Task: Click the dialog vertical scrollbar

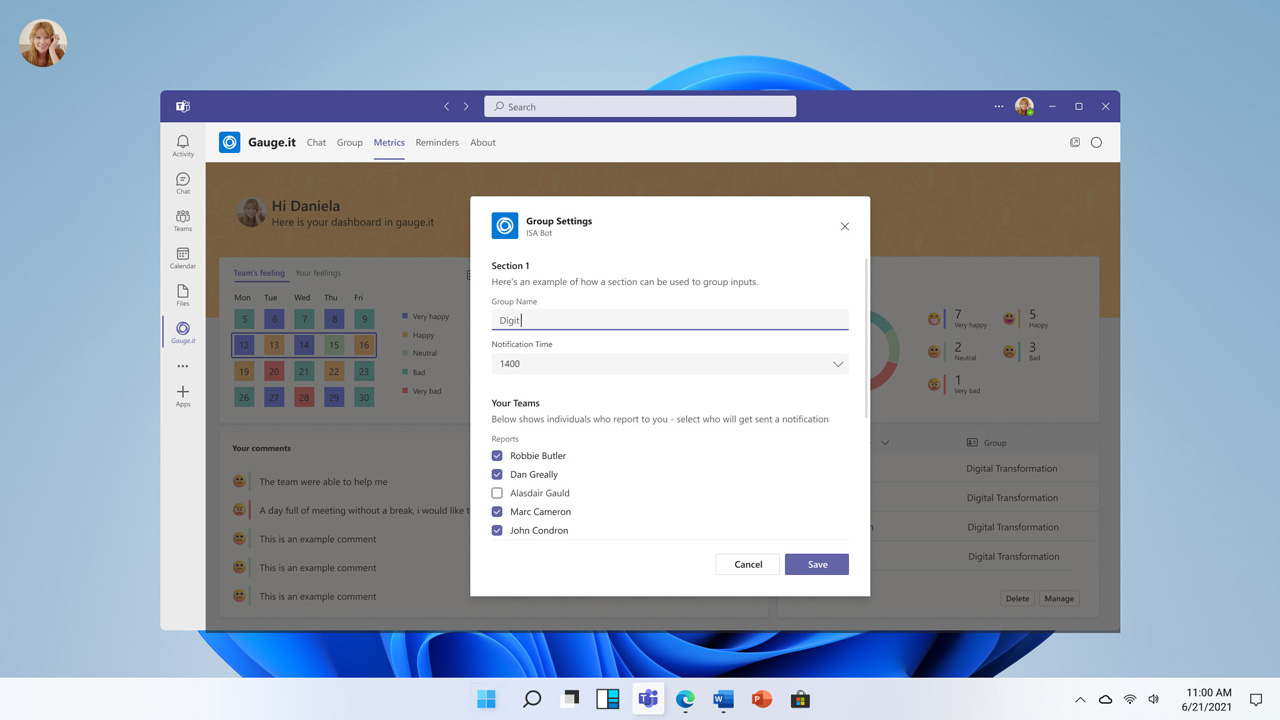Action: [x=866, y=338]
